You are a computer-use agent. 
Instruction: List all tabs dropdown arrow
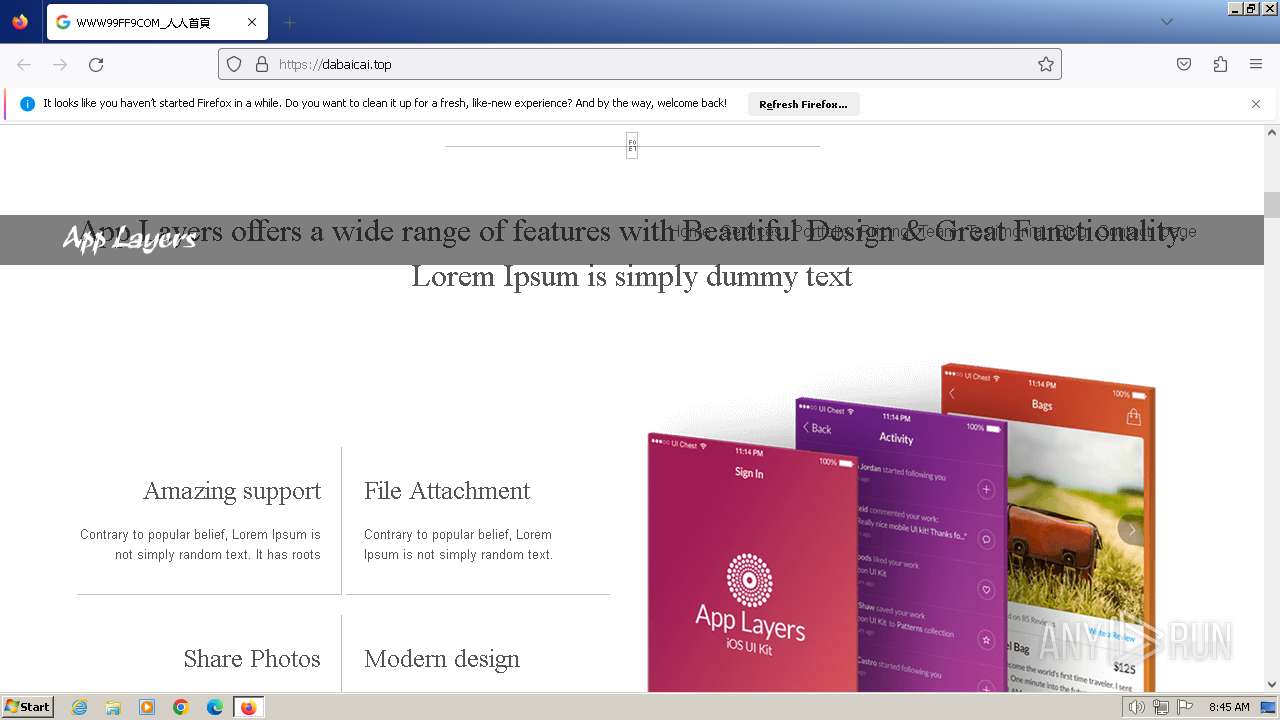1166,22
